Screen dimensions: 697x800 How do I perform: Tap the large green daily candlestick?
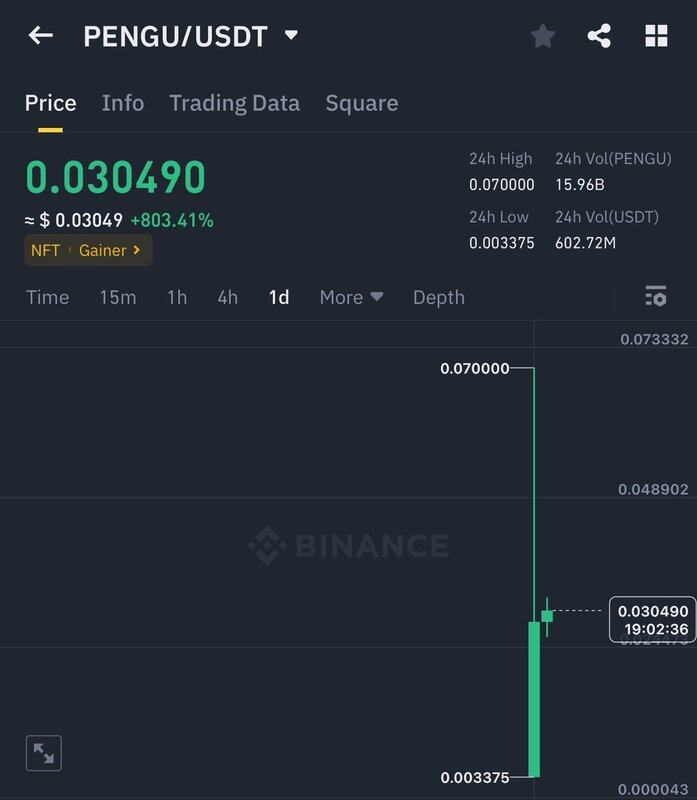pyautogui.click(x=534, y=699)
